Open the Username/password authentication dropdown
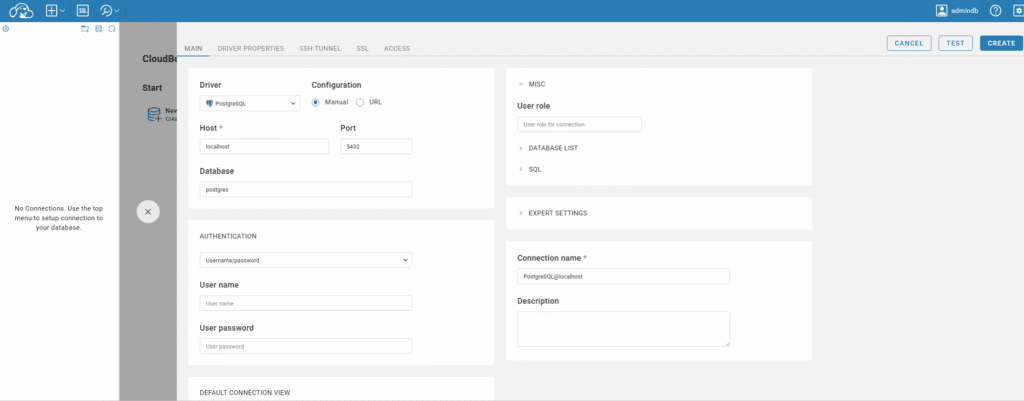 [x=306, y=260]
